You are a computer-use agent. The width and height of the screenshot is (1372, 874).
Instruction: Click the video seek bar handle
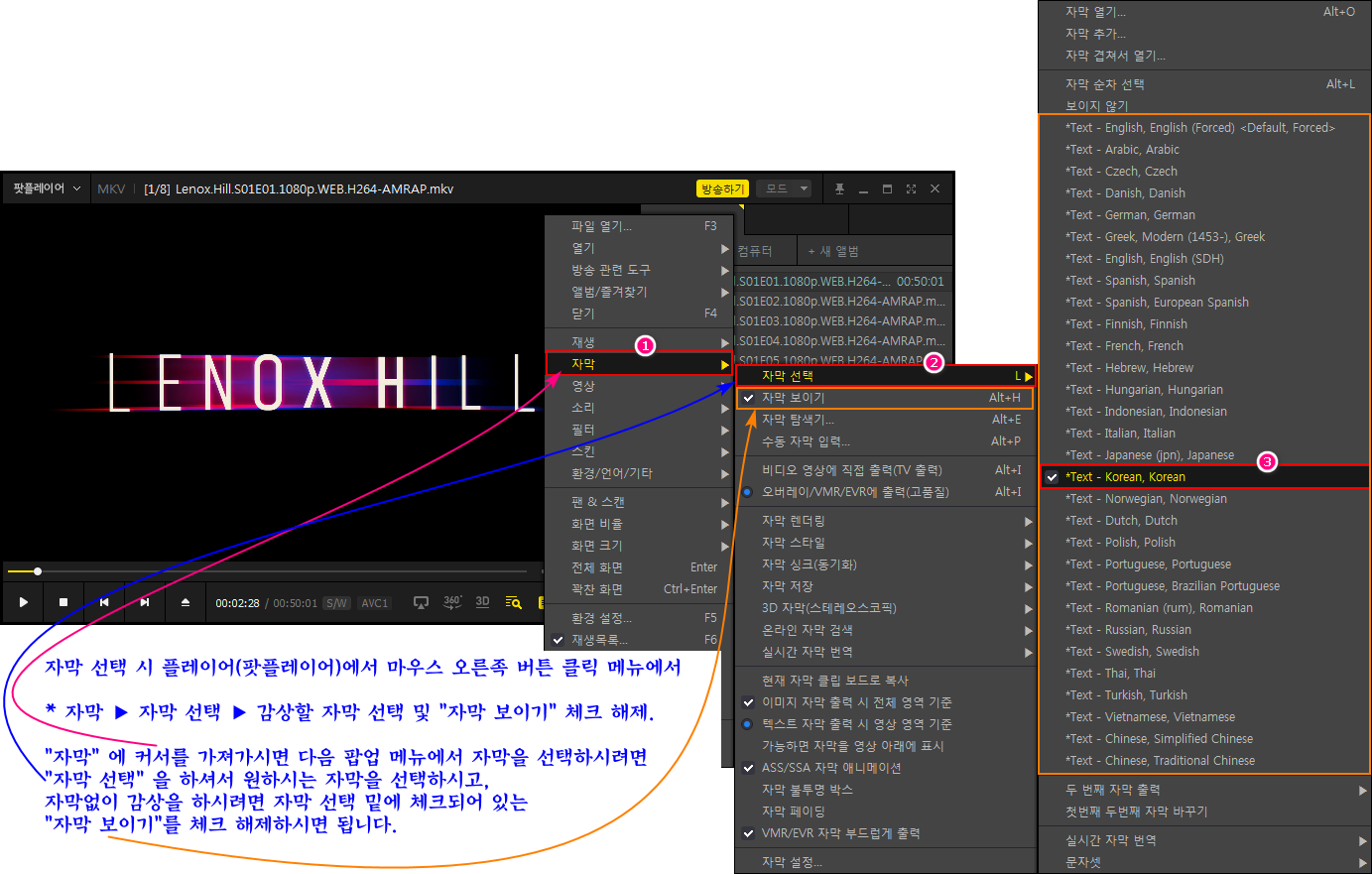click(38, 571)
